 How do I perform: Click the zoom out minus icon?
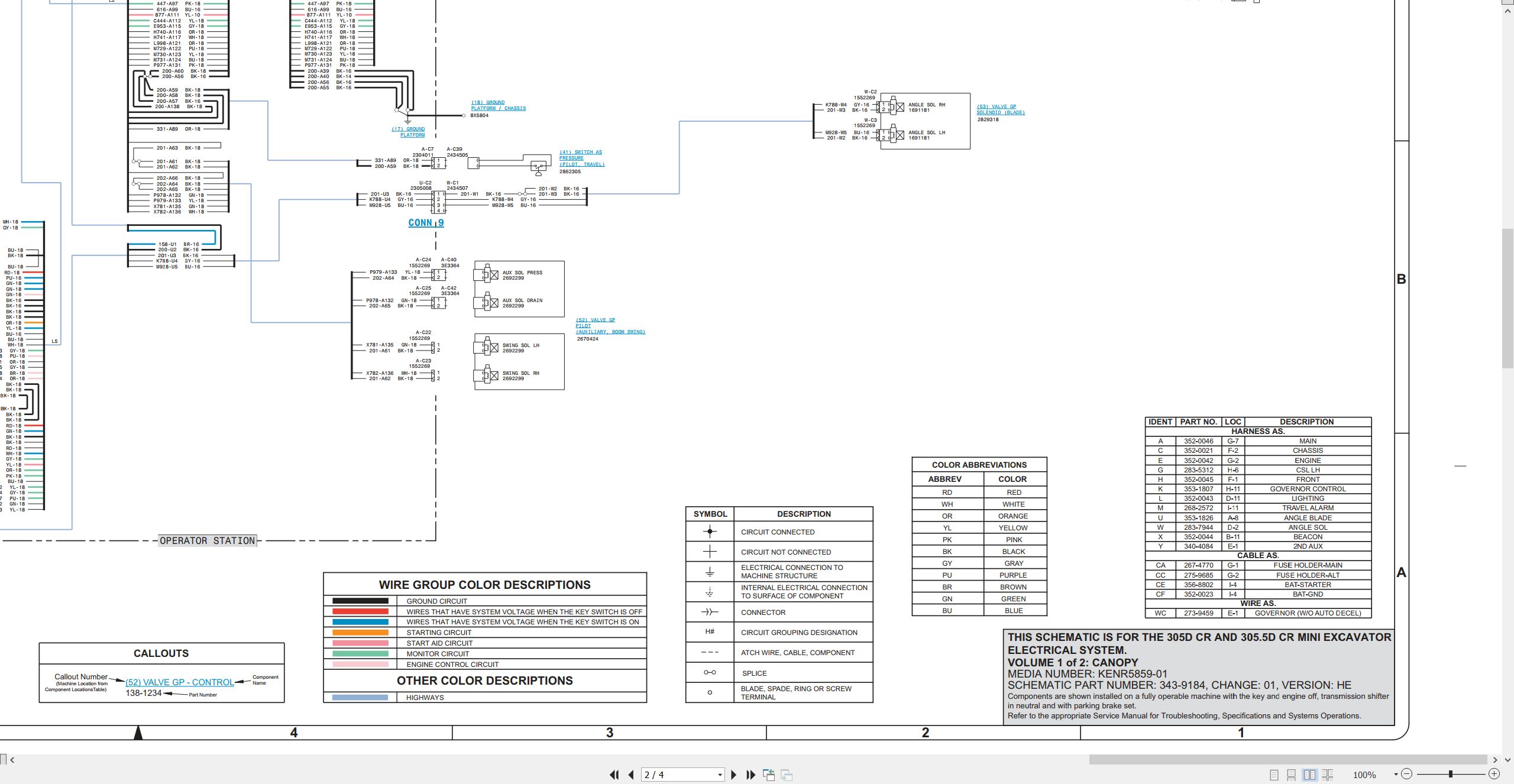(x=1407, y=774)
